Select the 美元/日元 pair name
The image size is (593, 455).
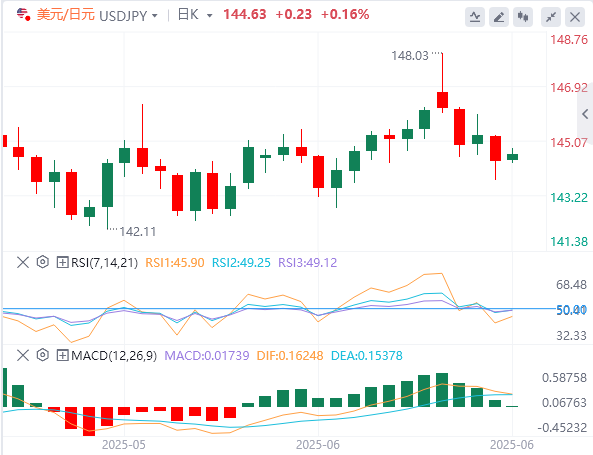(x=65, y=15)
